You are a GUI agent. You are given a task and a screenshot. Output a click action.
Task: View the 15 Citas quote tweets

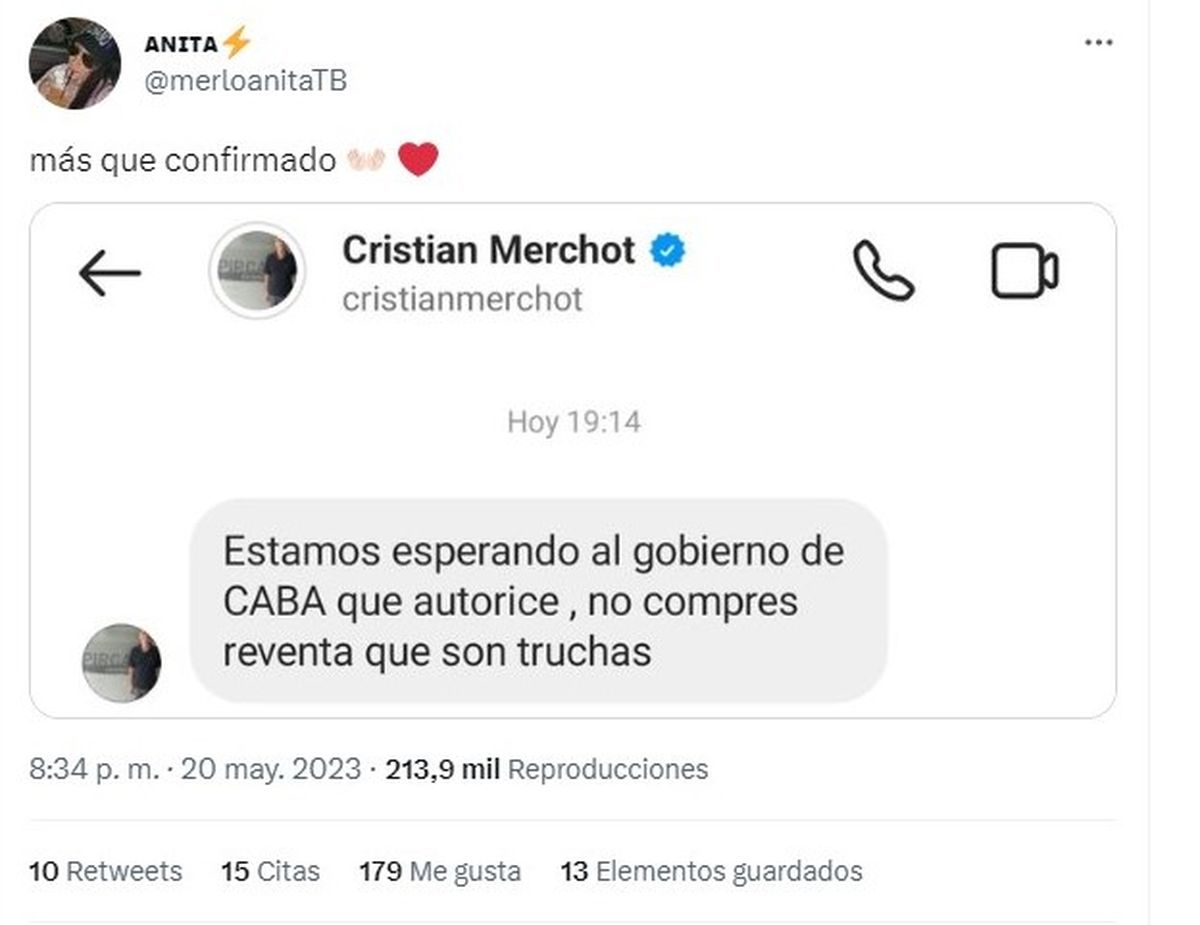point(270,871)
